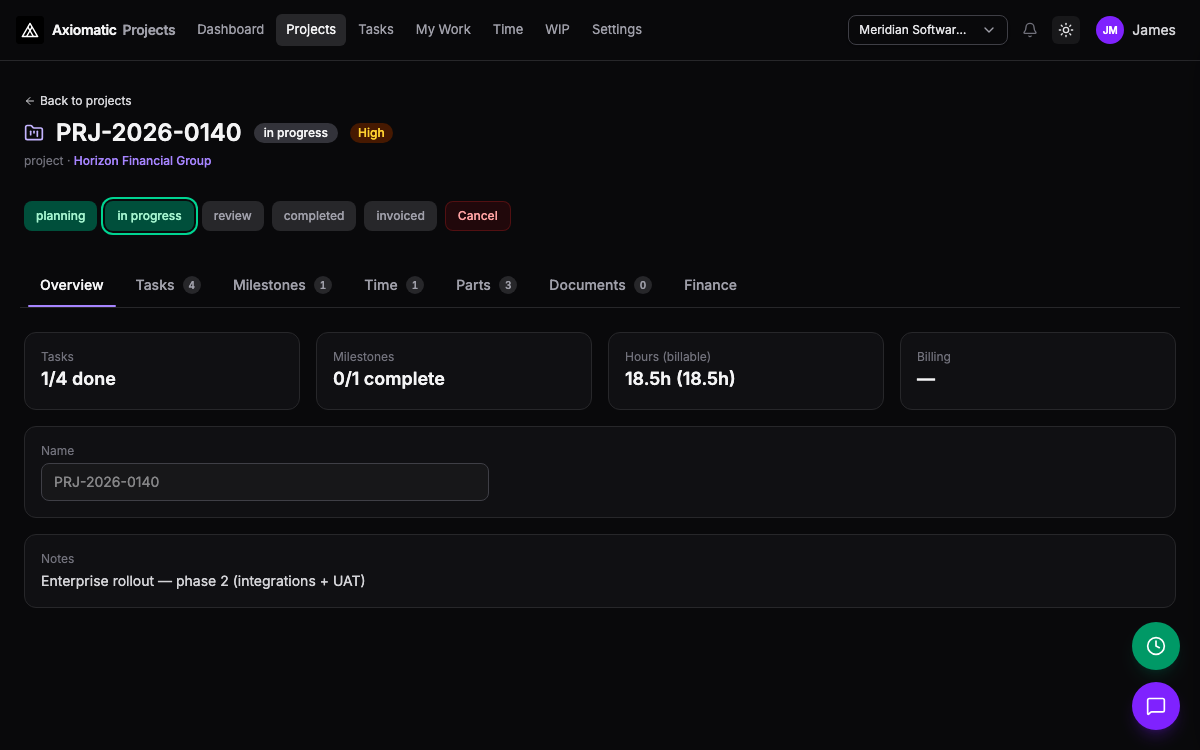Switch to the Parts tab
Viewport: 1200px width, 750px height.
click(486, 285)
